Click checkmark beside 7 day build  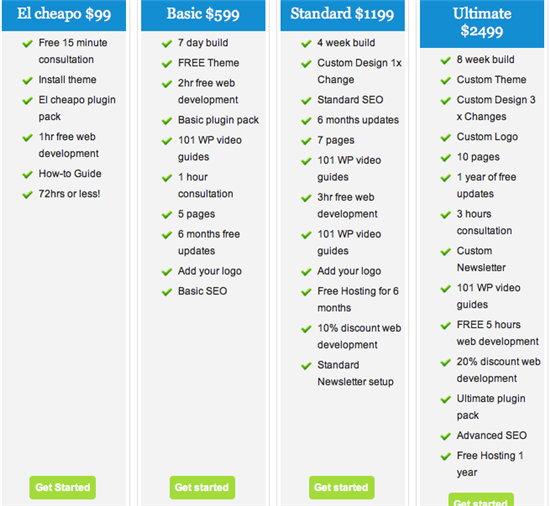[x=167, y=44]
